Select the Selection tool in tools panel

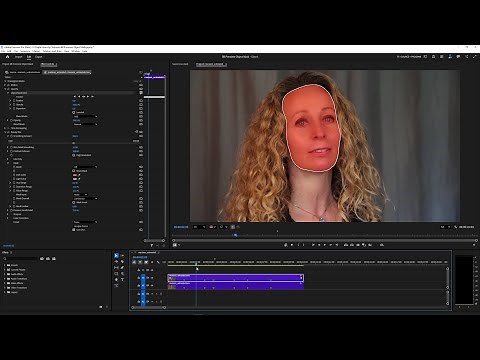(116, 256)
